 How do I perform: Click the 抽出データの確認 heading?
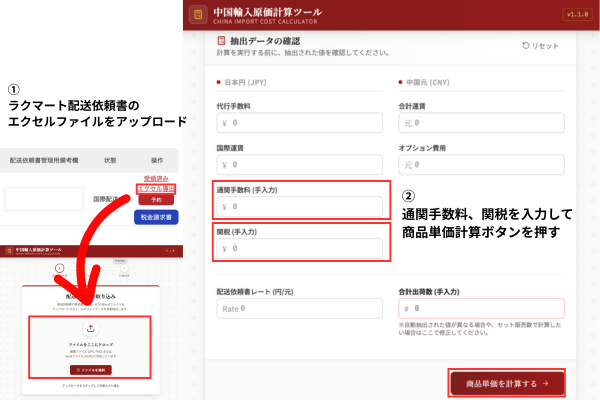point(265,41)
